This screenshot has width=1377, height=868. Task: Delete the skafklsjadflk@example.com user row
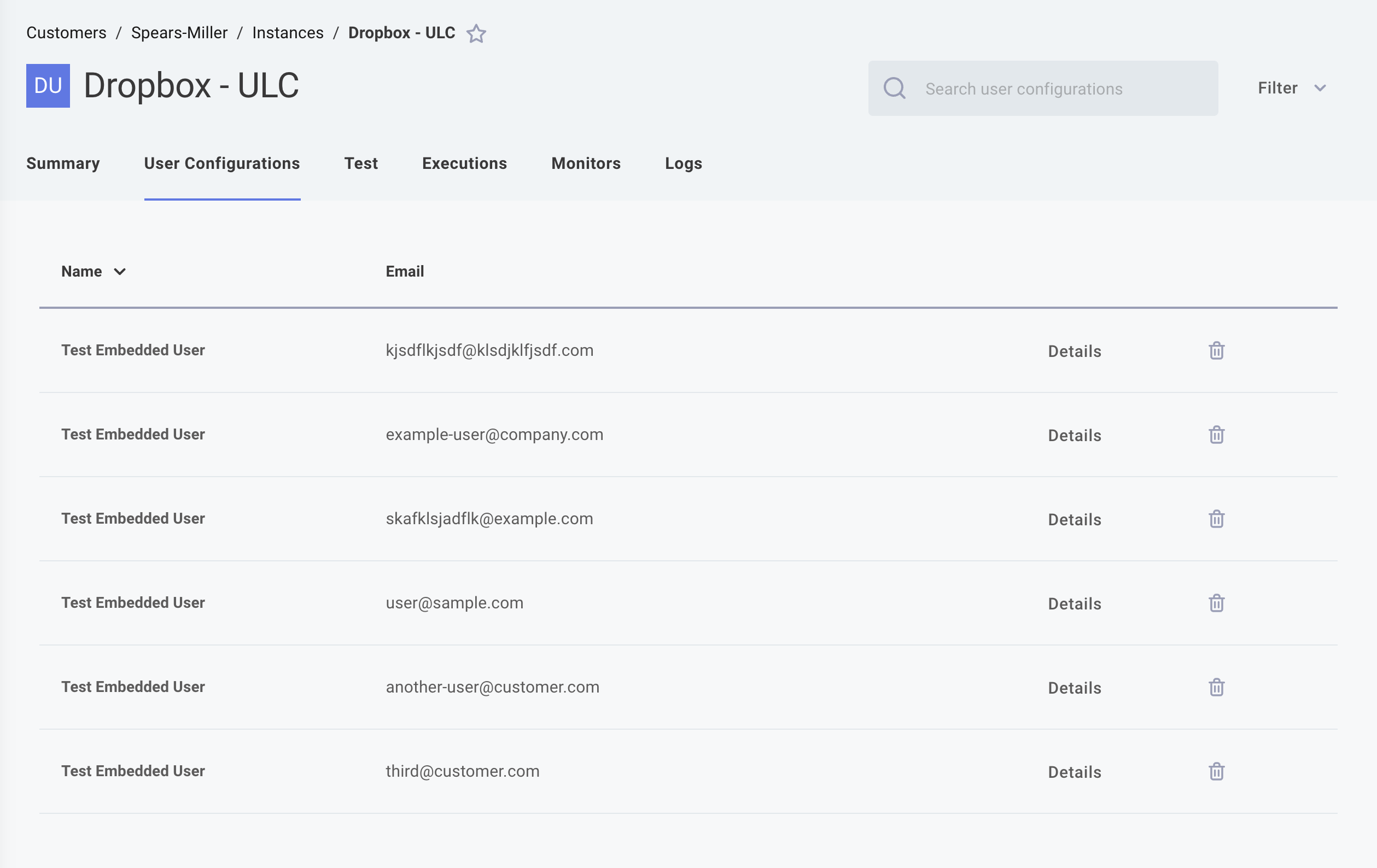(1216, 519)
